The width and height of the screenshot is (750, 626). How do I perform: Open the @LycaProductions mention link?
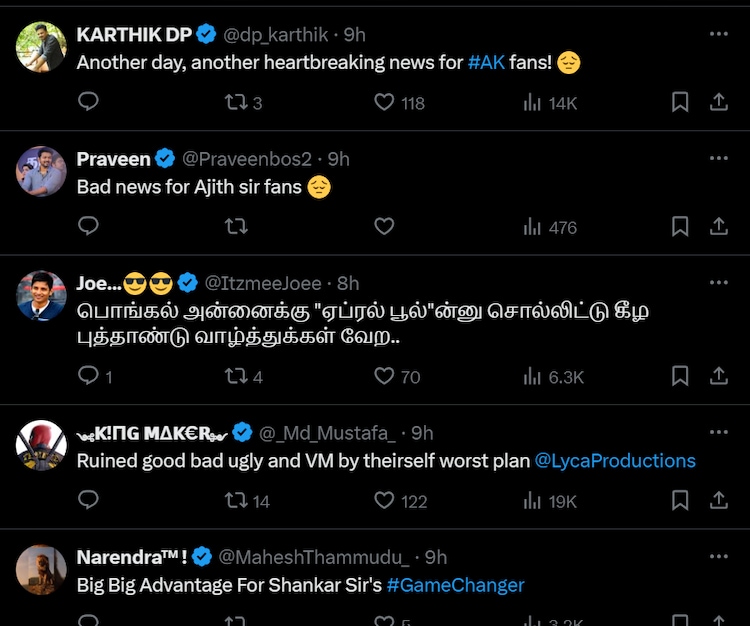(x=615, y=461)
